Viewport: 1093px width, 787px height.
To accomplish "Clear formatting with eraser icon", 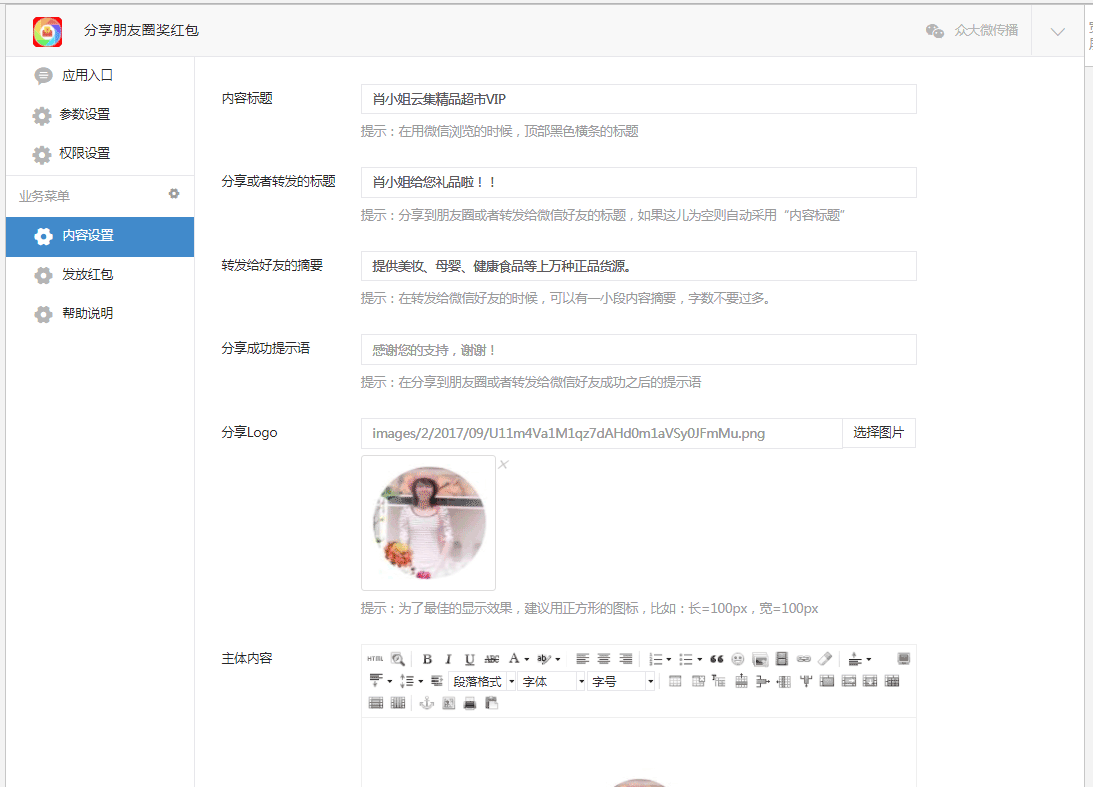I will [825, 659].
